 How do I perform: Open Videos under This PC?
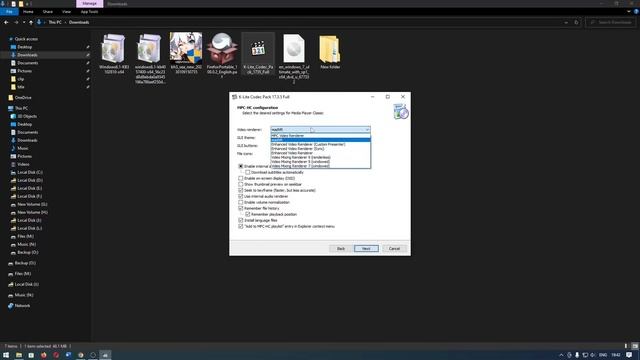click(23, 164)
